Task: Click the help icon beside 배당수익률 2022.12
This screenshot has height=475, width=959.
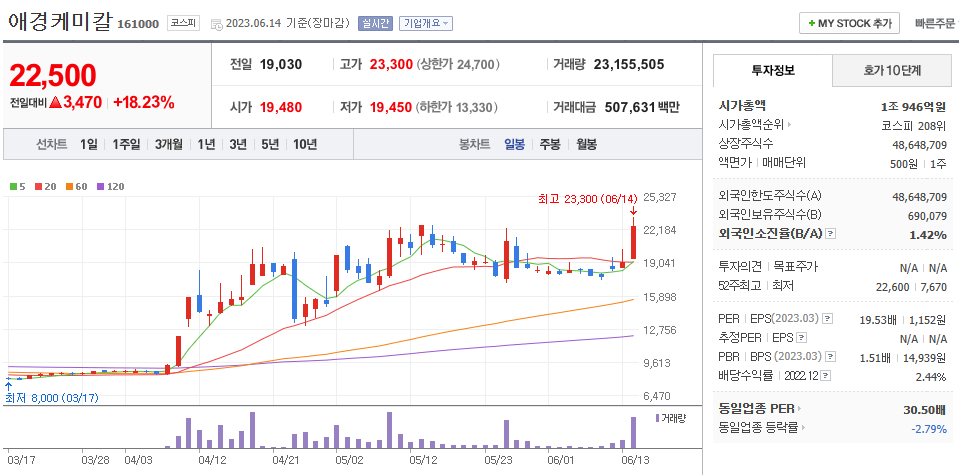Action: 826,375
